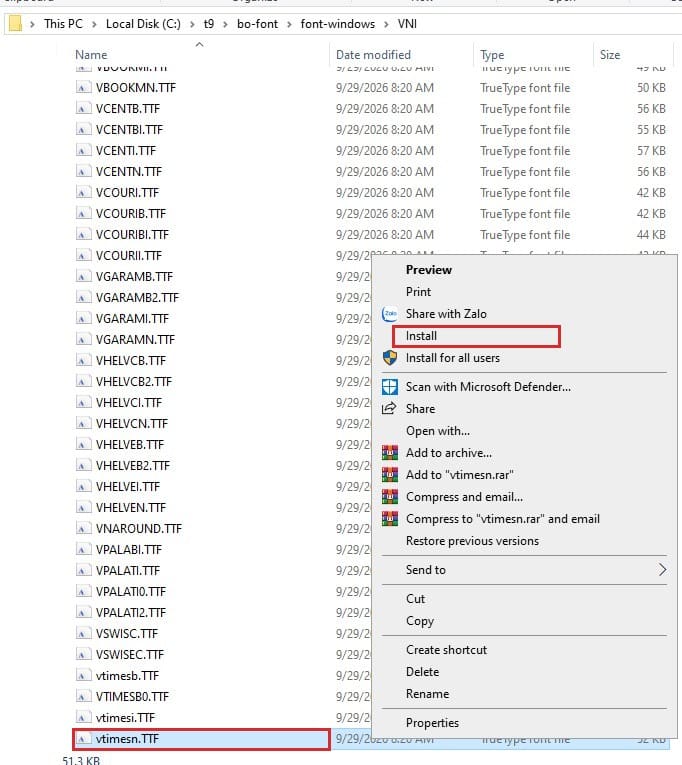Open the dropdown chevron after Local Disk (C:)
Image resolution: width=682 pixels, height=765 pixels.
192,24
